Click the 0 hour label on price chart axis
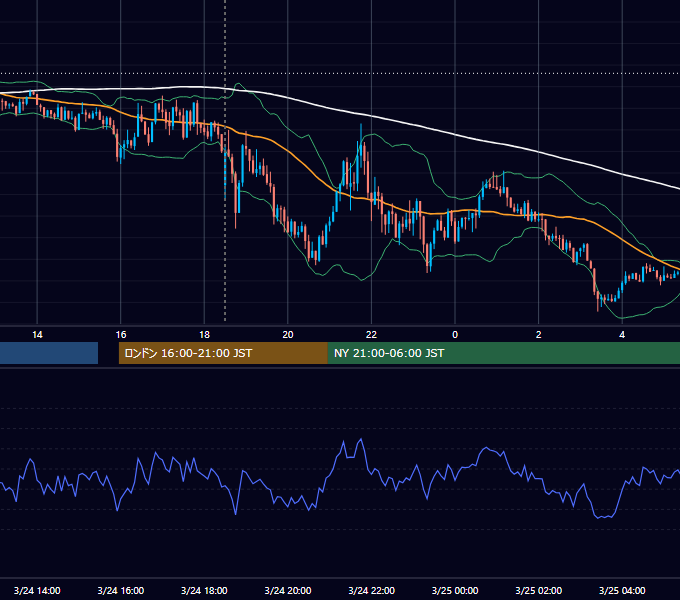The width and height of the screenshot is (680, 600). point(455,335)
